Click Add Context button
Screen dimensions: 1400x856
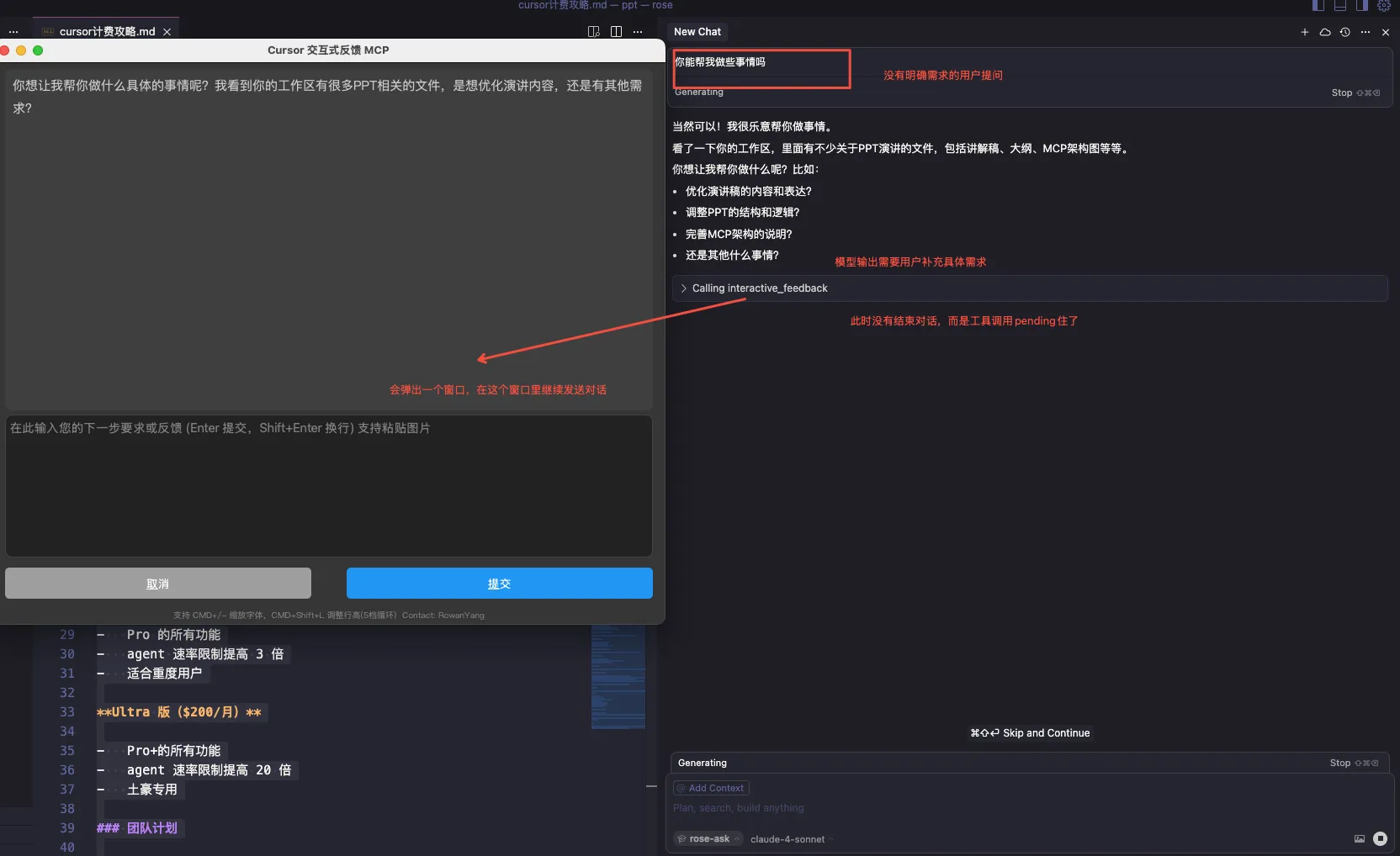(711, 788)
